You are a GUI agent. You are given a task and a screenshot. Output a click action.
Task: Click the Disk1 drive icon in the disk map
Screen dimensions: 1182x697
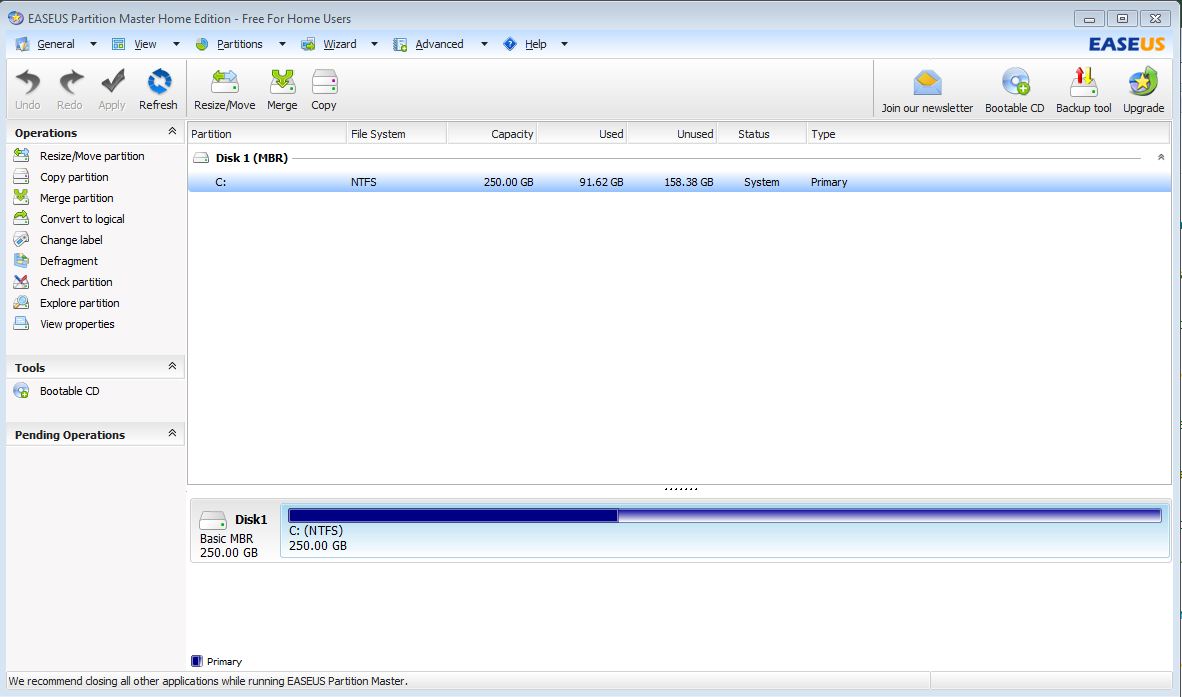click(x=213, y=520)
